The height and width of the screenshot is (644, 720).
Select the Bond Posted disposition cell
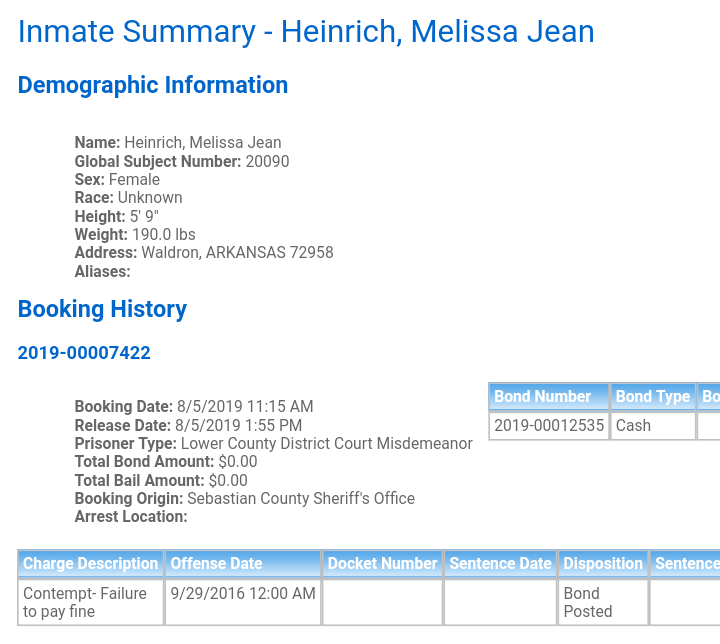pyautogui.click(x=603, y=602)
